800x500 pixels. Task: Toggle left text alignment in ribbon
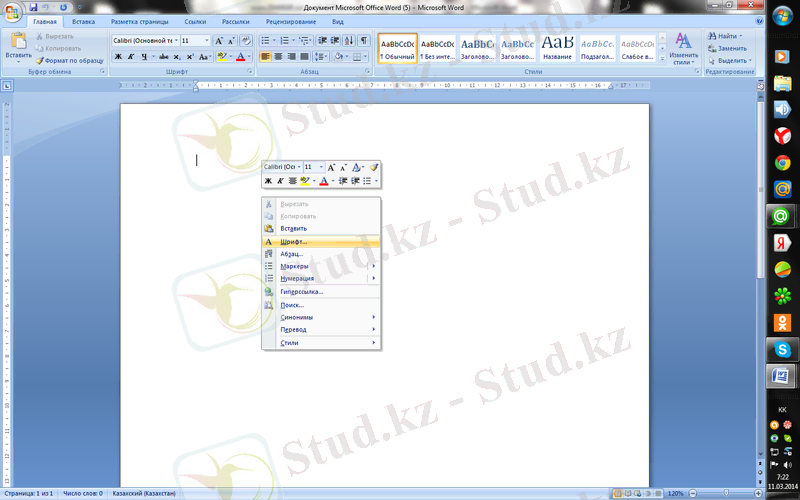coord(266,57)
